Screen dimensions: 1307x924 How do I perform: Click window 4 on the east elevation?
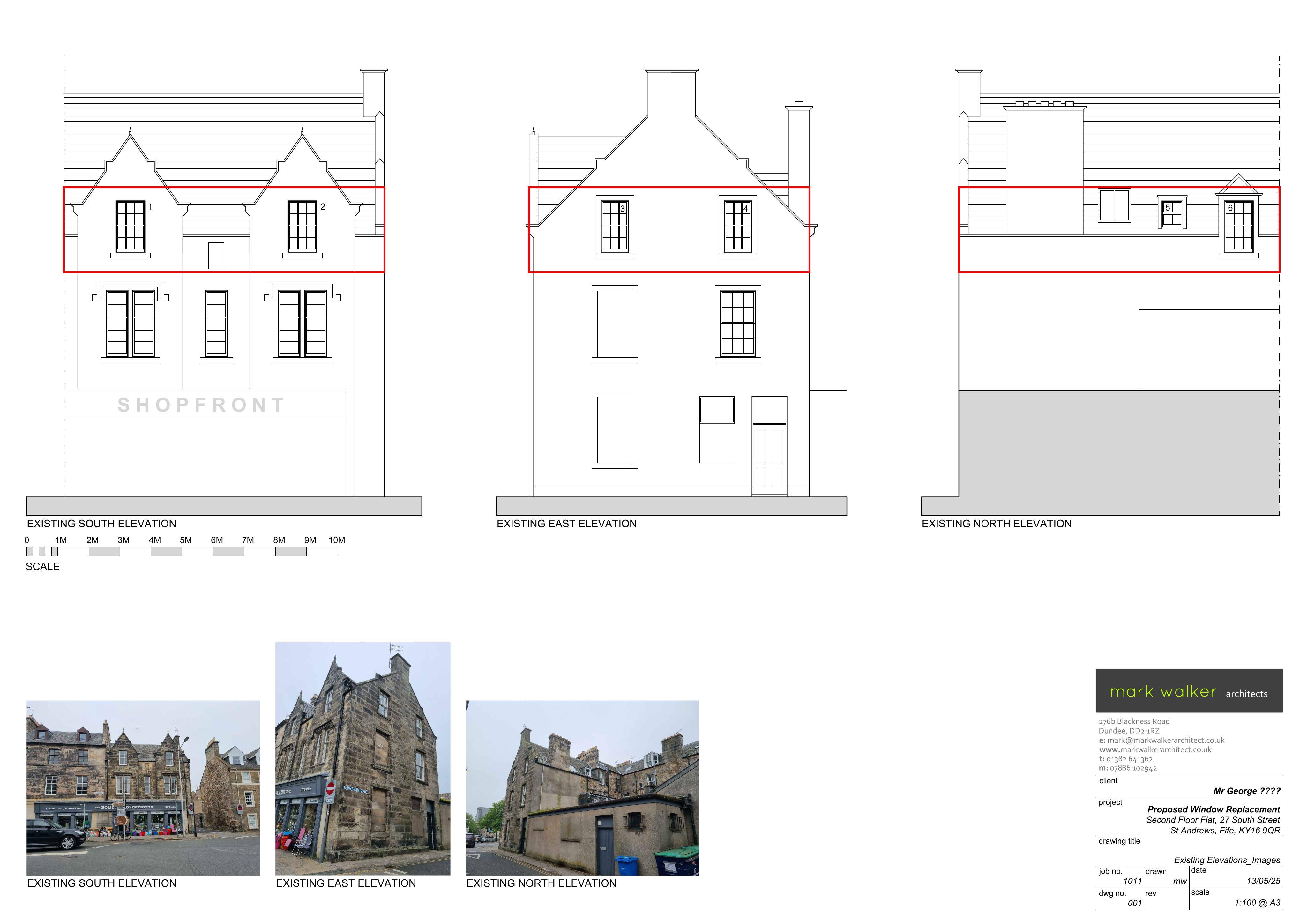tap(738, 227)
